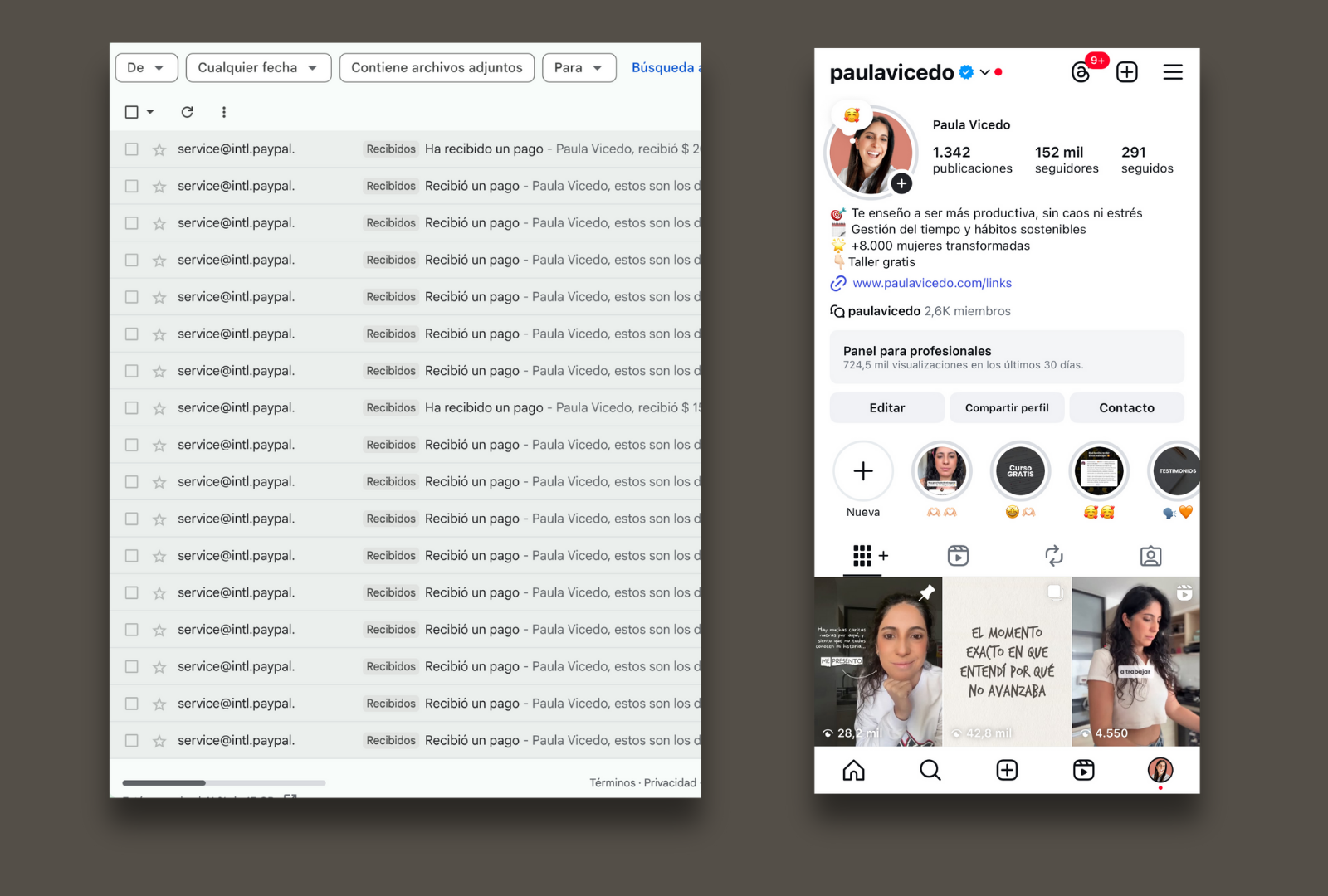The height and width of the screenshot is (896, 1328).
Task: Switch to the reposts profile tab
Action: (1054, 556)
